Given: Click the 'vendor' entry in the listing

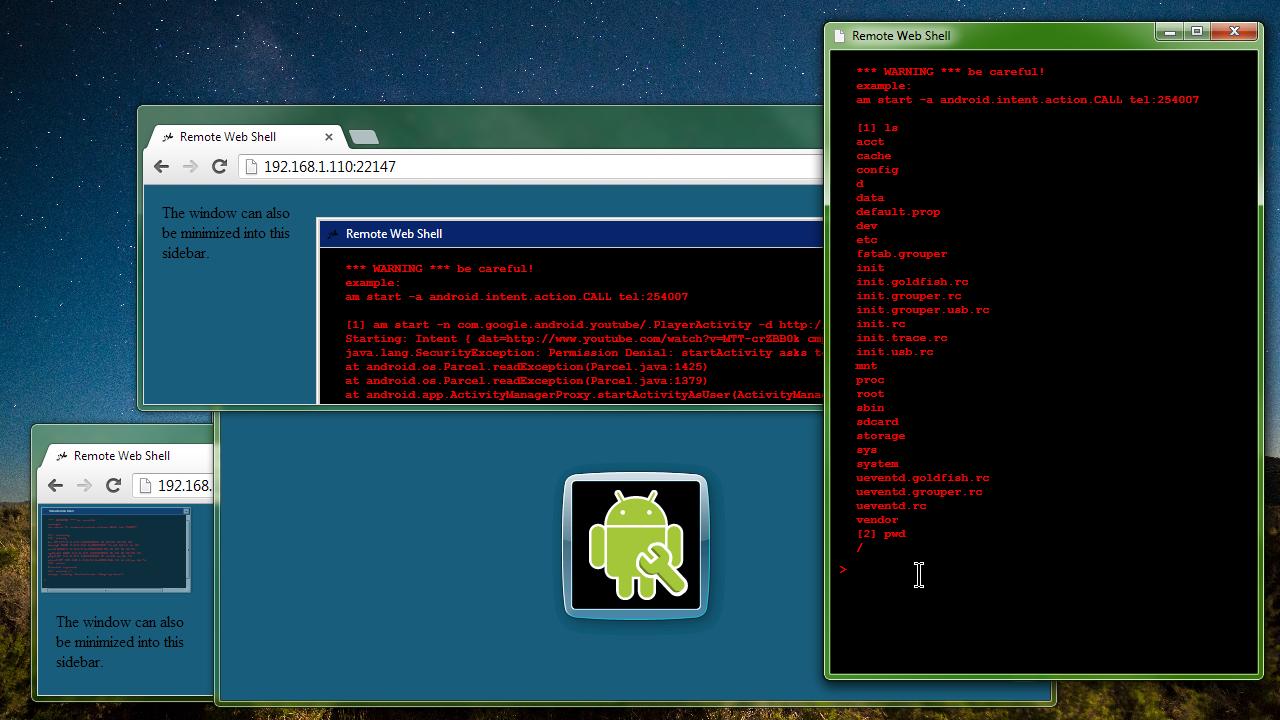Looking at the screenshot, I should pos(877,520).
